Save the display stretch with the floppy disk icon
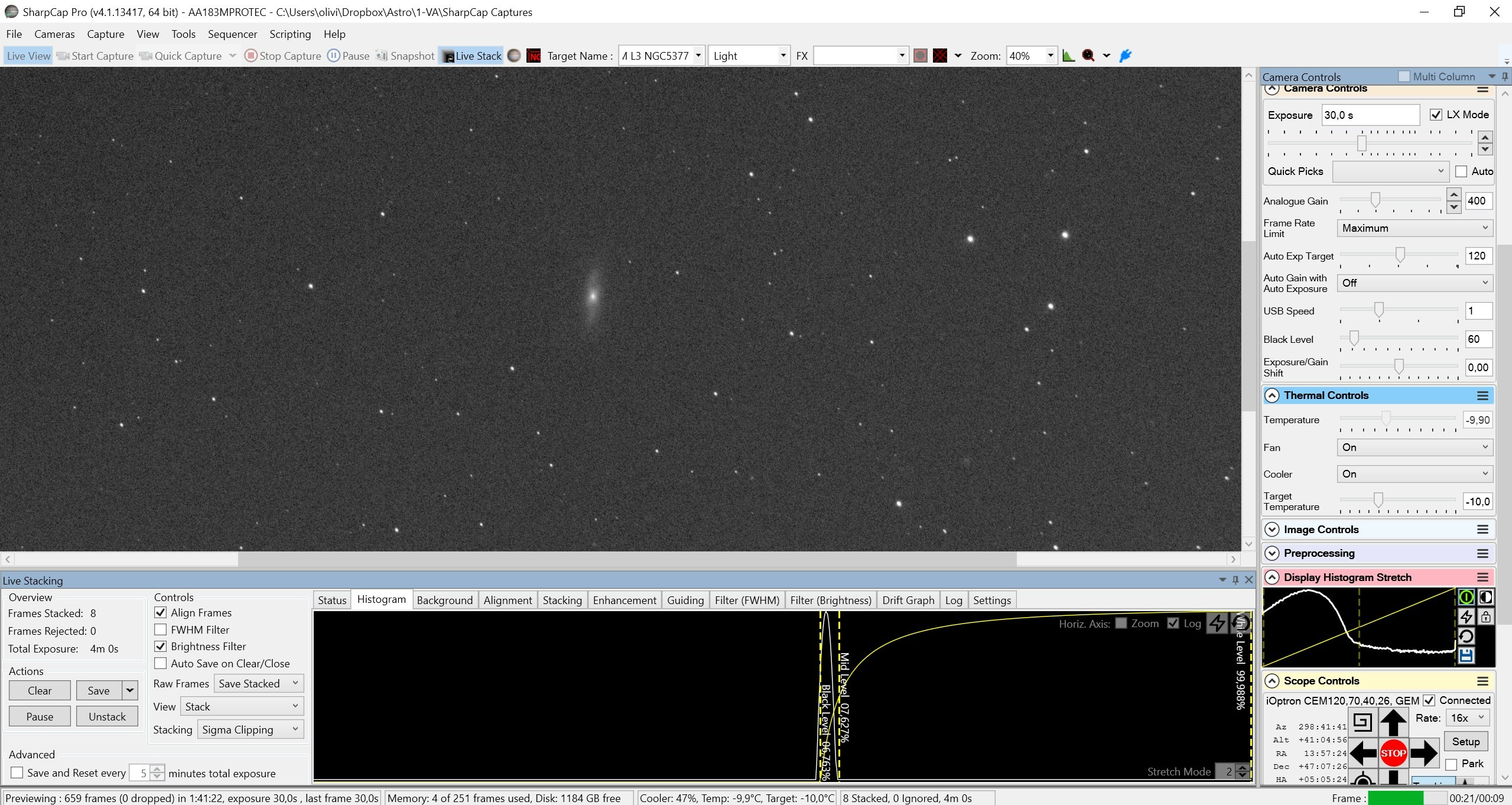This screenshot has height=805, width=1512. [1466, 655]
